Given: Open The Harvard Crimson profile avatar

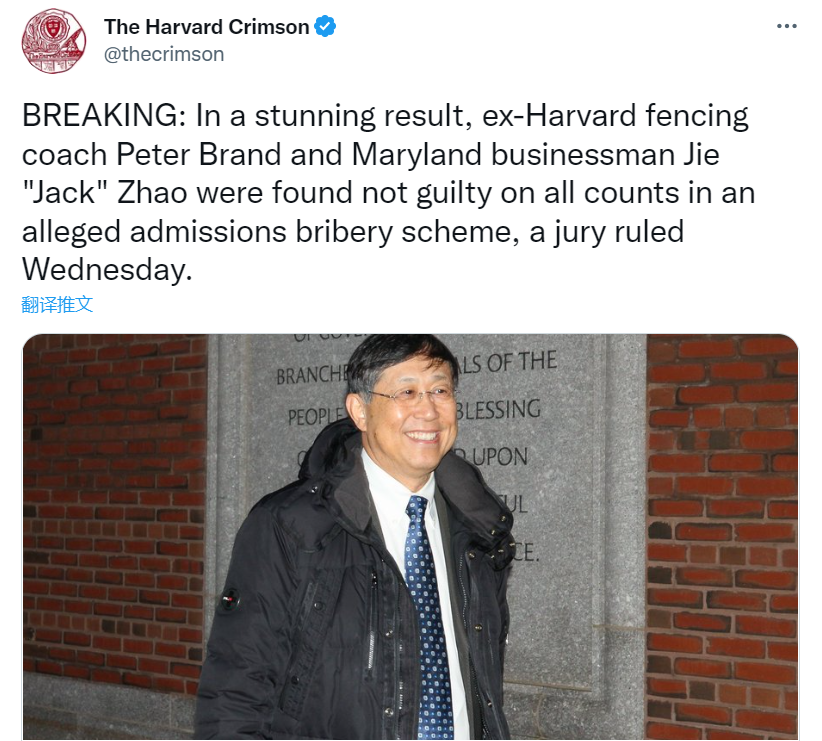Looking at the screenshot, I should pos(53,41).
